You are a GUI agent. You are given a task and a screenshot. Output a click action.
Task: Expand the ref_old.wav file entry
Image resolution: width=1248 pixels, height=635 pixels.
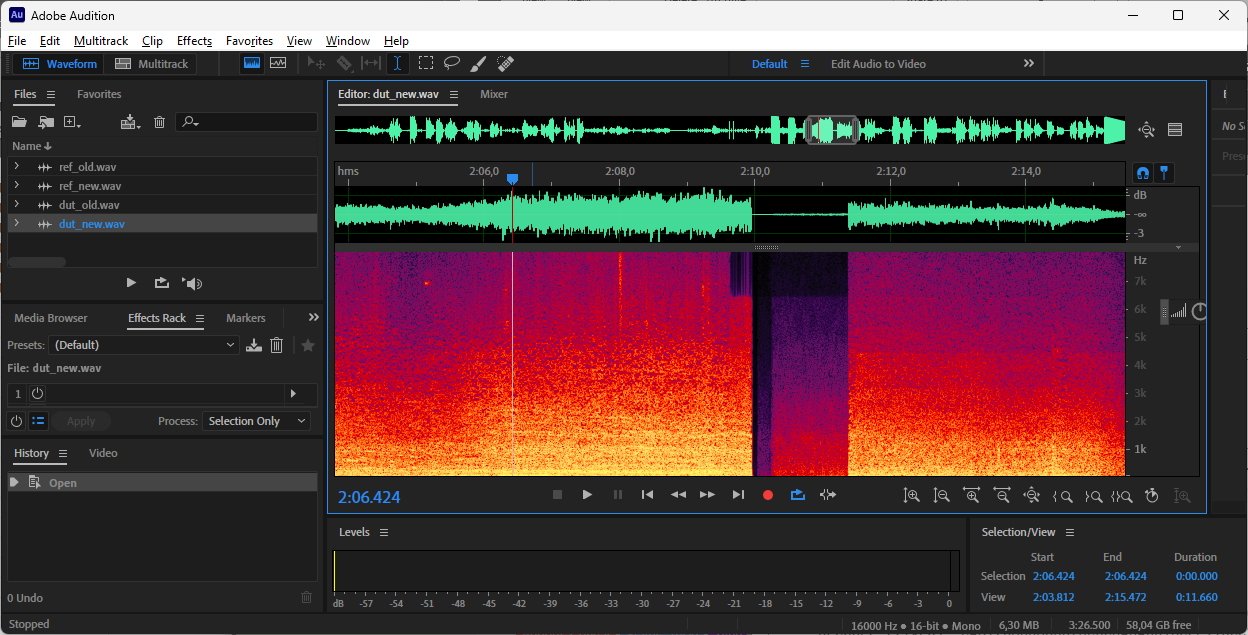[x=16, y=167]
